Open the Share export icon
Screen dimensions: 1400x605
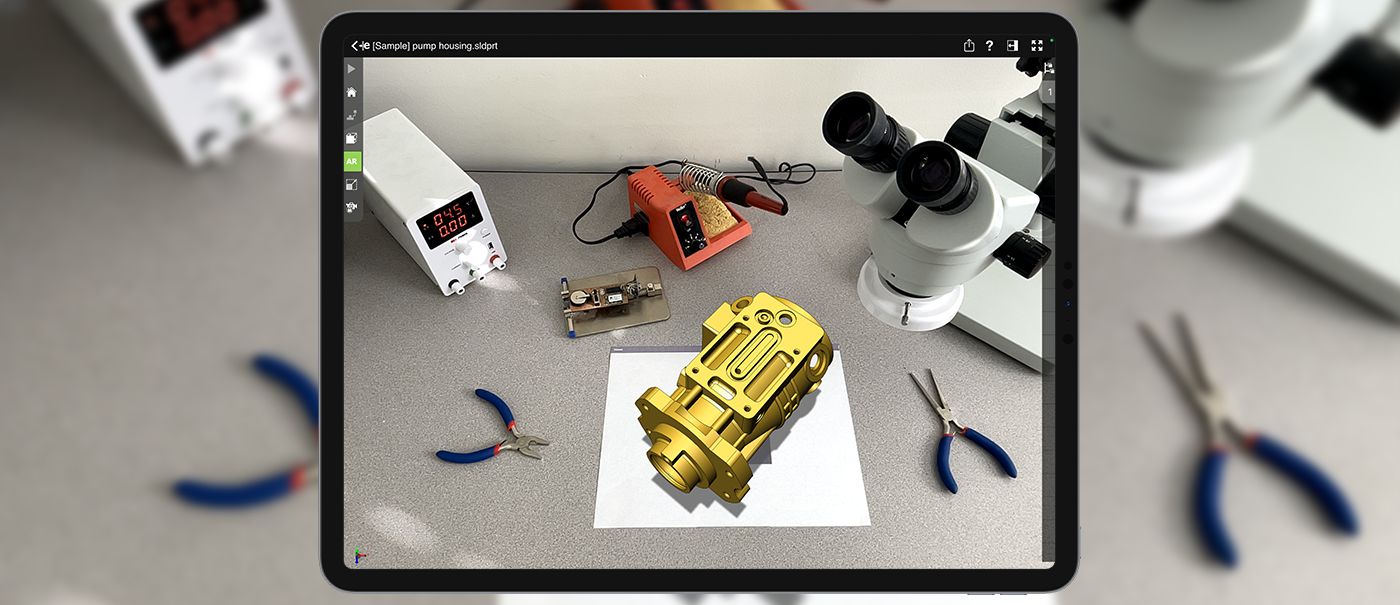[x=969, y=46]
